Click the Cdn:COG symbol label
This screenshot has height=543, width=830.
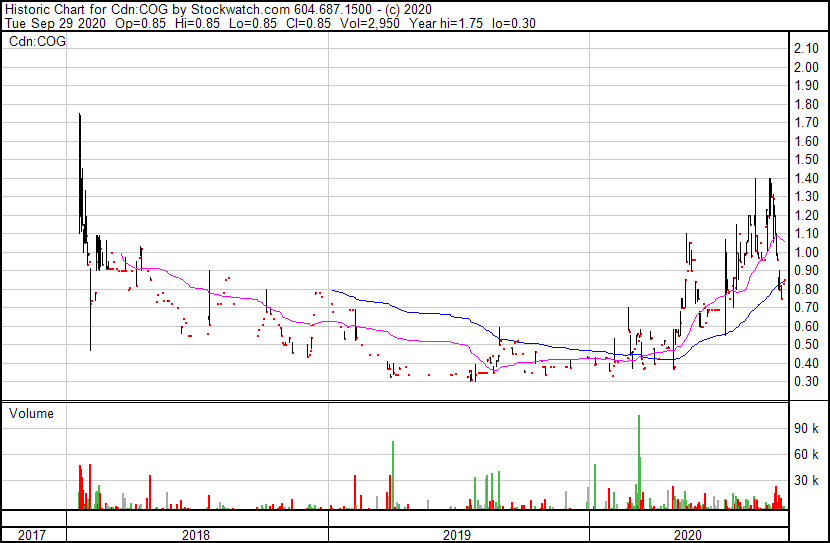(x=37, y=41)
